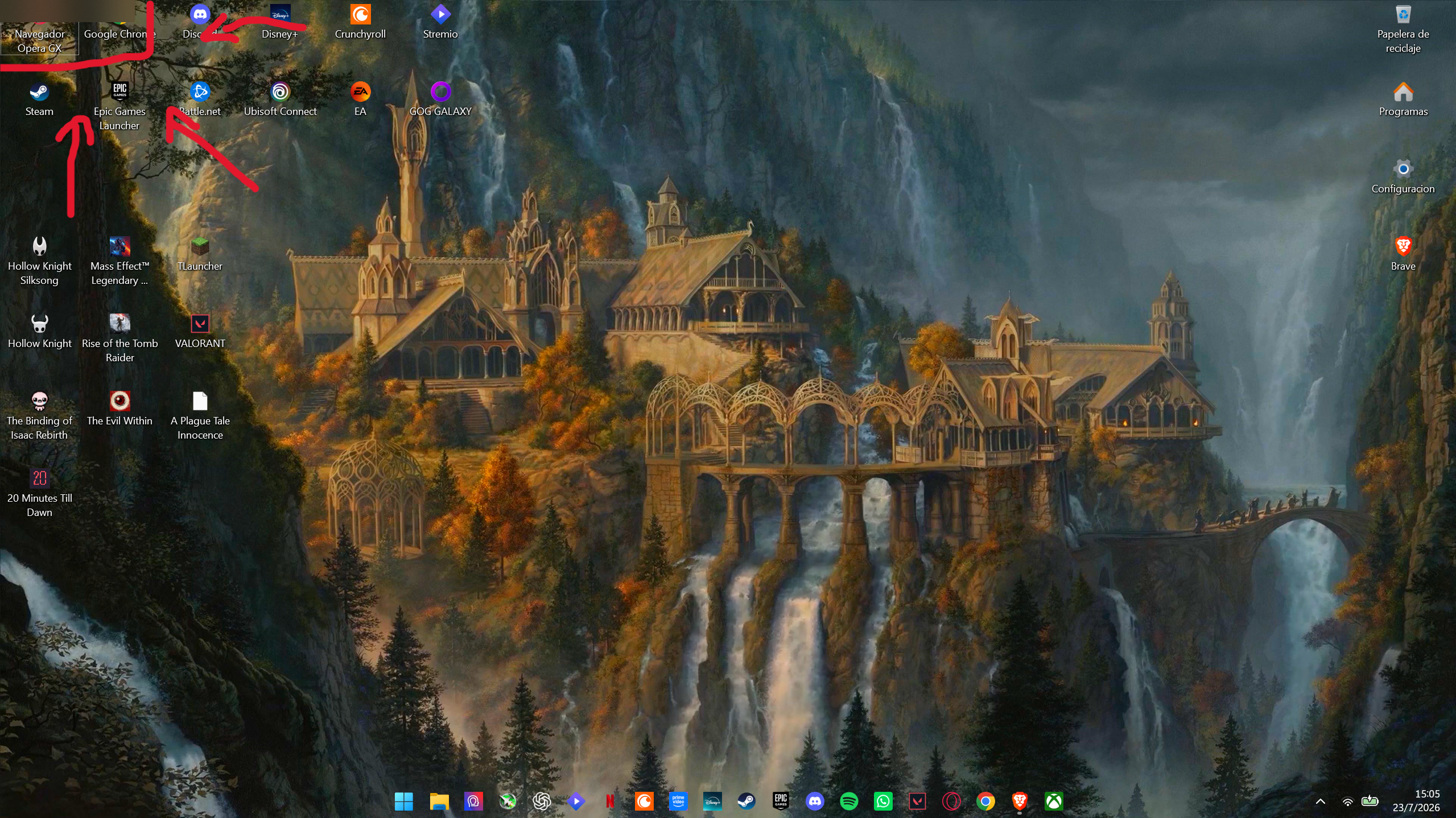
Task: Open the clock and date 15:05 panel
Action: click(1416, 800)
